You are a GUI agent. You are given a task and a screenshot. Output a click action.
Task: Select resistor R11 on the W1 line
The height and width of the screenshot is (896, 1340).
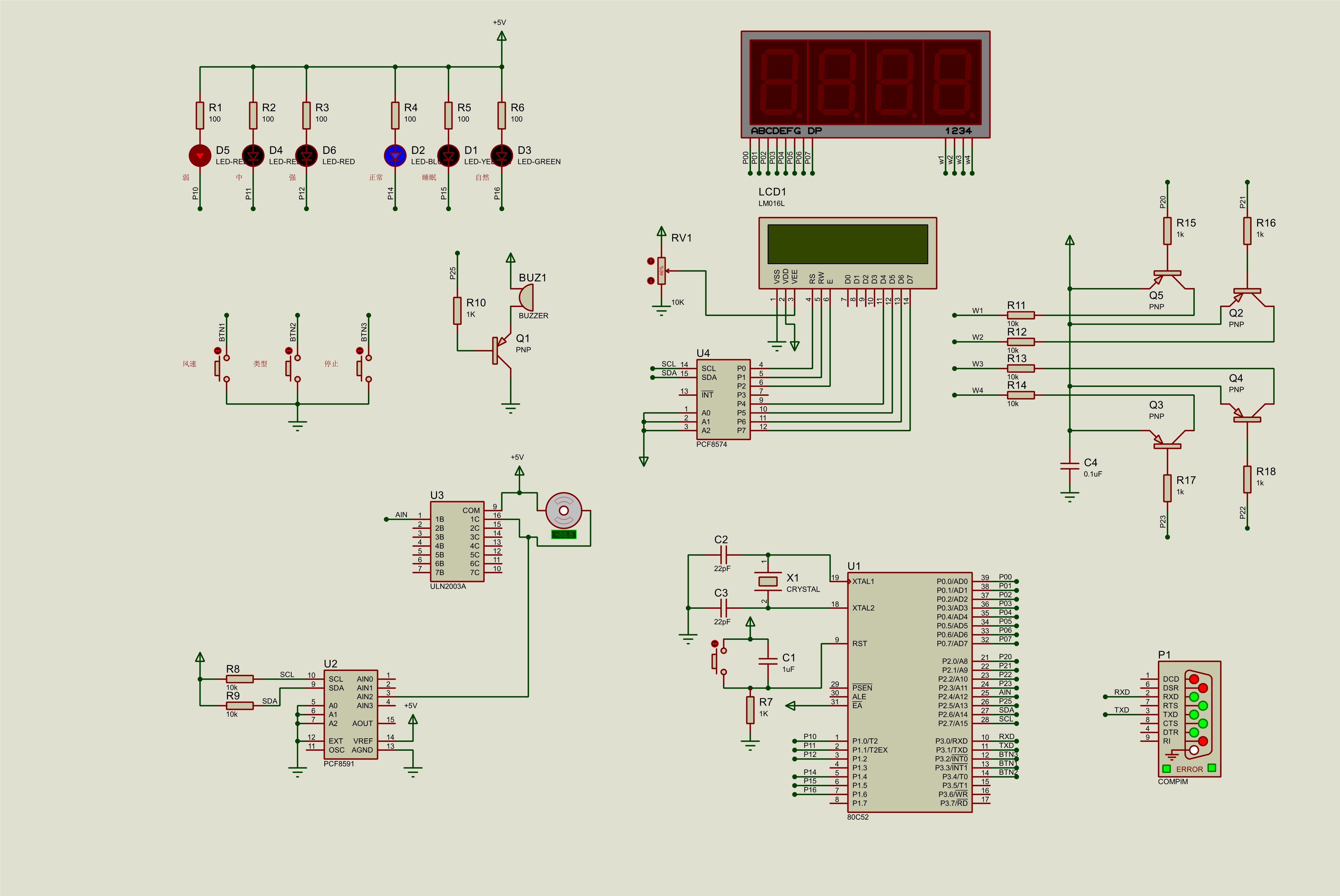click(x=1020, y=315)
